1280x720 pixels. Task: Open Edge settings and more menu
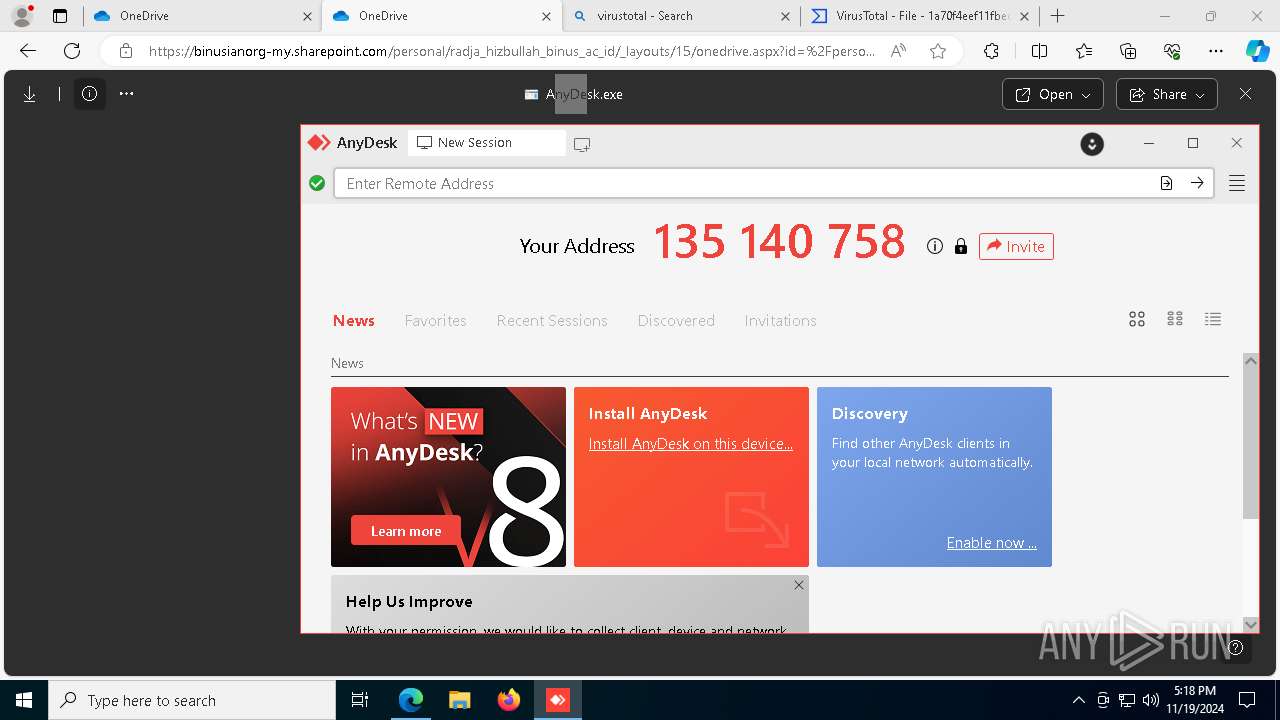[1216, 51]
